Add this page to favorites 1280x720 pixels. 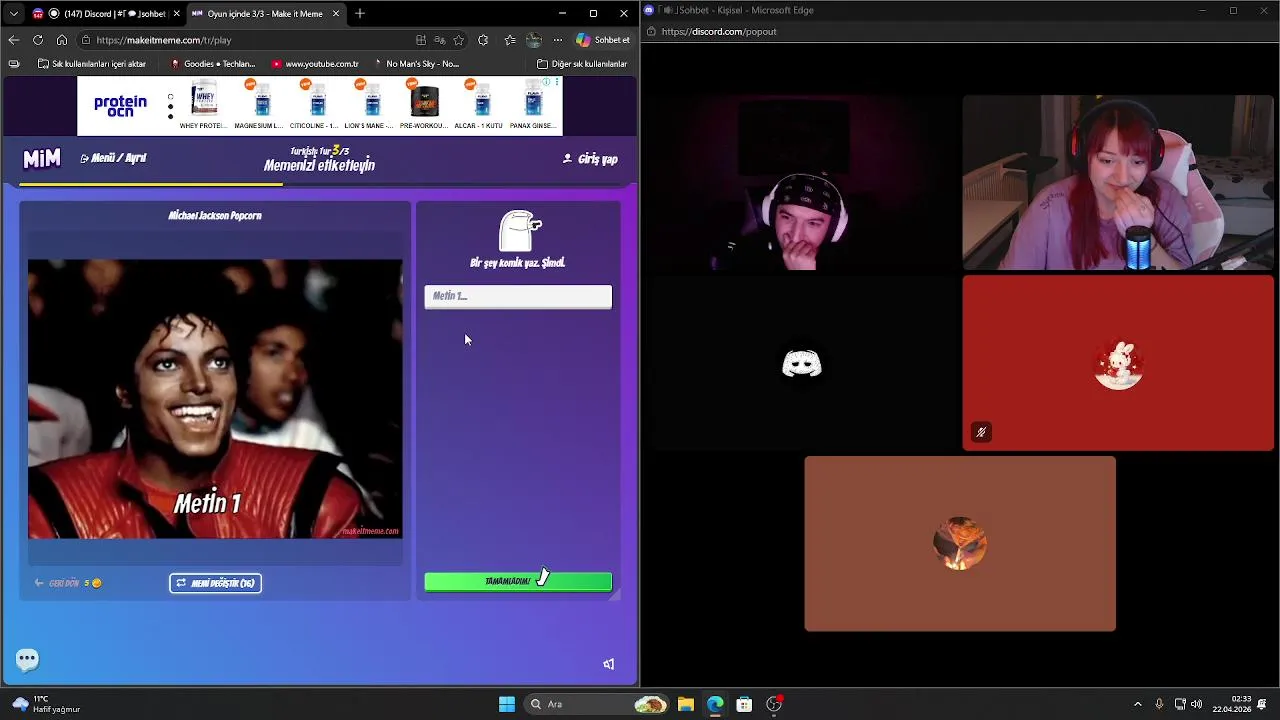(458, 40)
